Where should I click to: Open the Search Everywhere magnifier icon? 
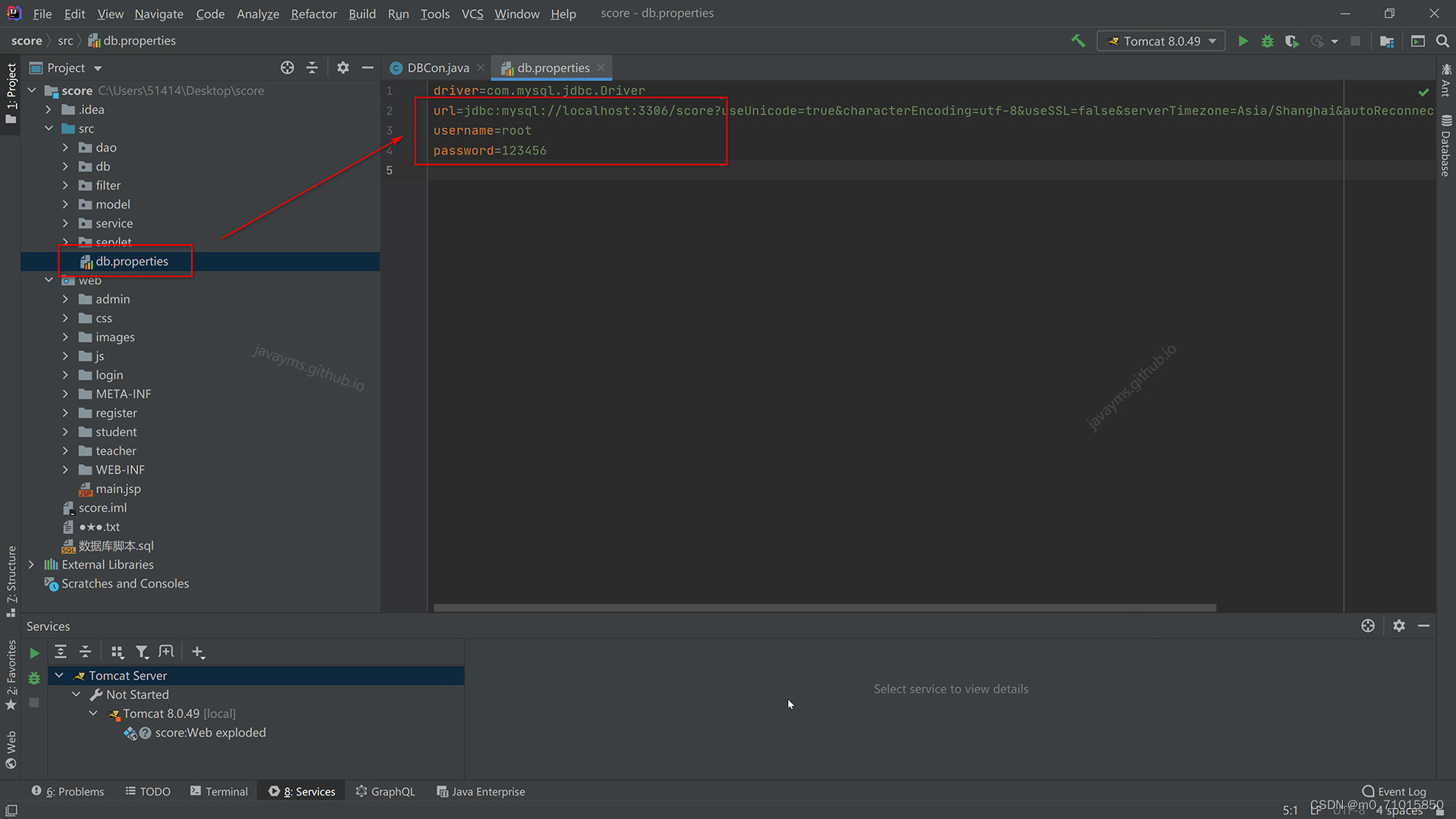(1442, 41)
